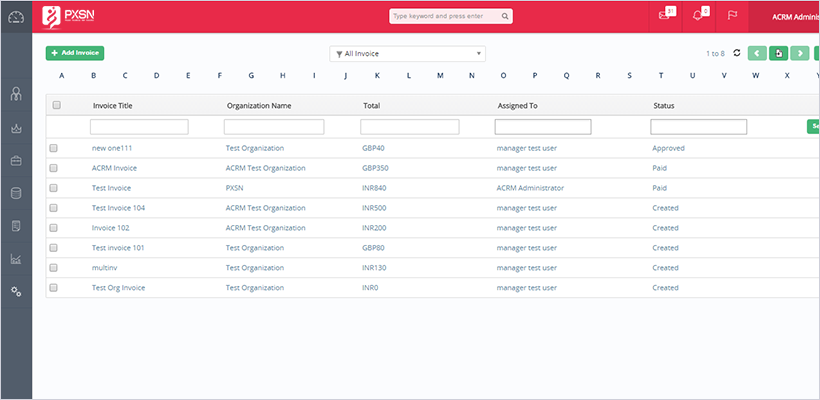Image resolution: width=820 pixels, height=400 pixels.
Task: Select the checkbox next to Test Invoice 104
Action: coord(54,208)
